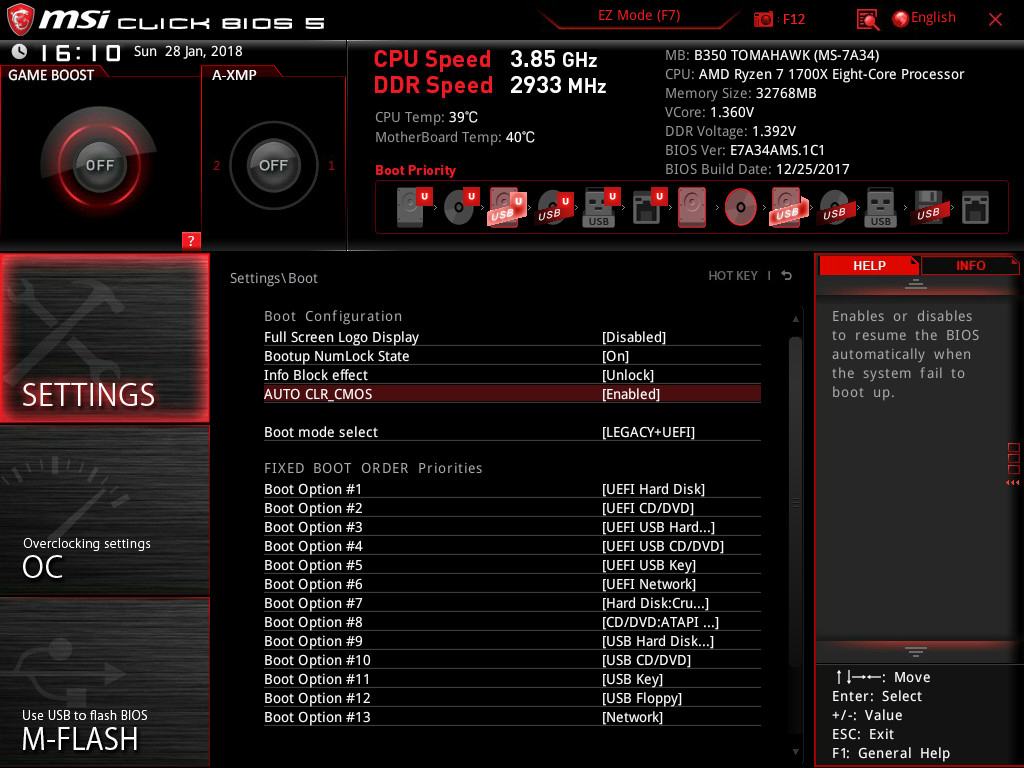Click the F12 screenshot label
The image size is (1024, 768).
click(x=793, y=19)
